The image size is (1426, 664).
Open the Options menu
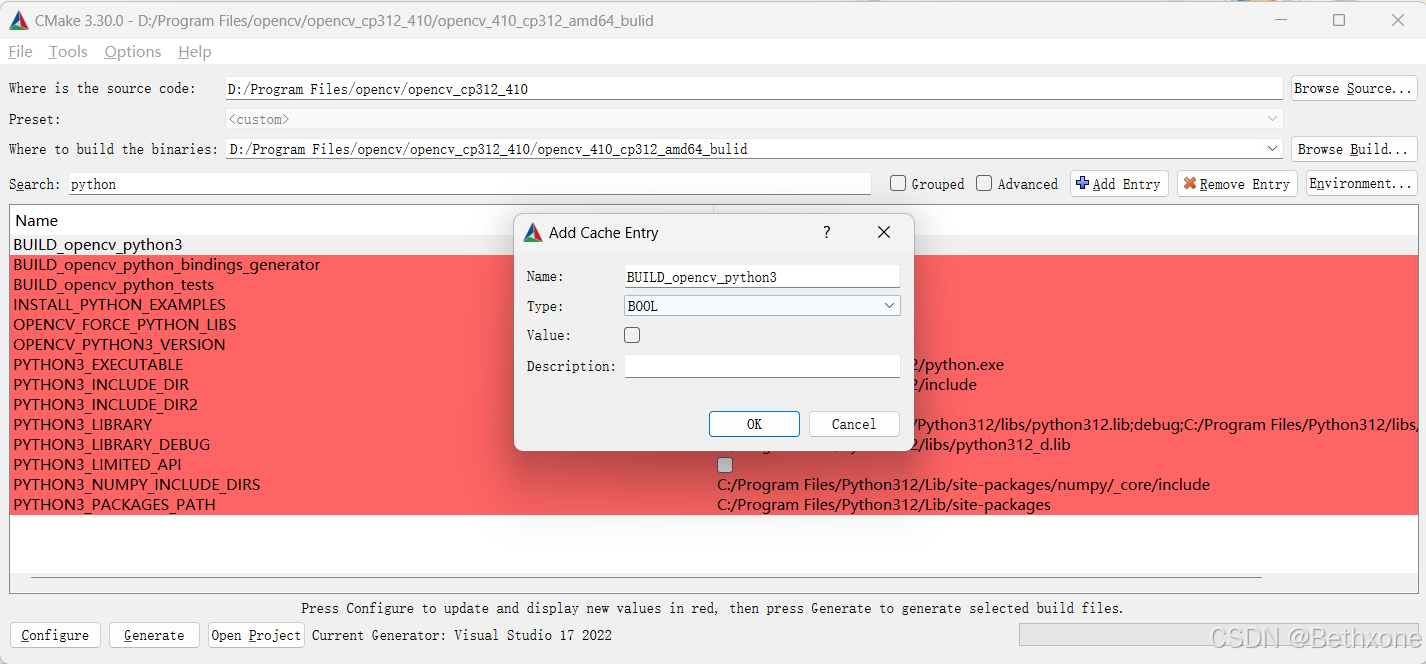[x=132, y=52]
